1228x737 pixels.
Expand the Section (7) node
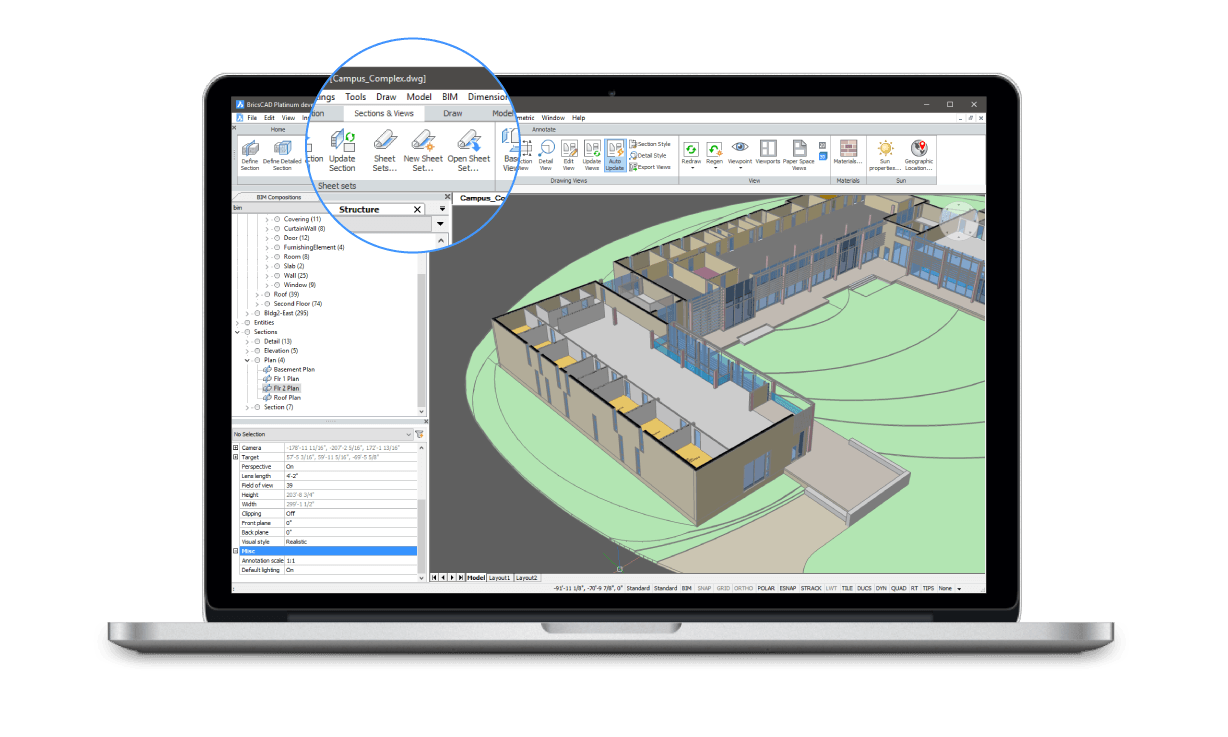pos(247,407)
